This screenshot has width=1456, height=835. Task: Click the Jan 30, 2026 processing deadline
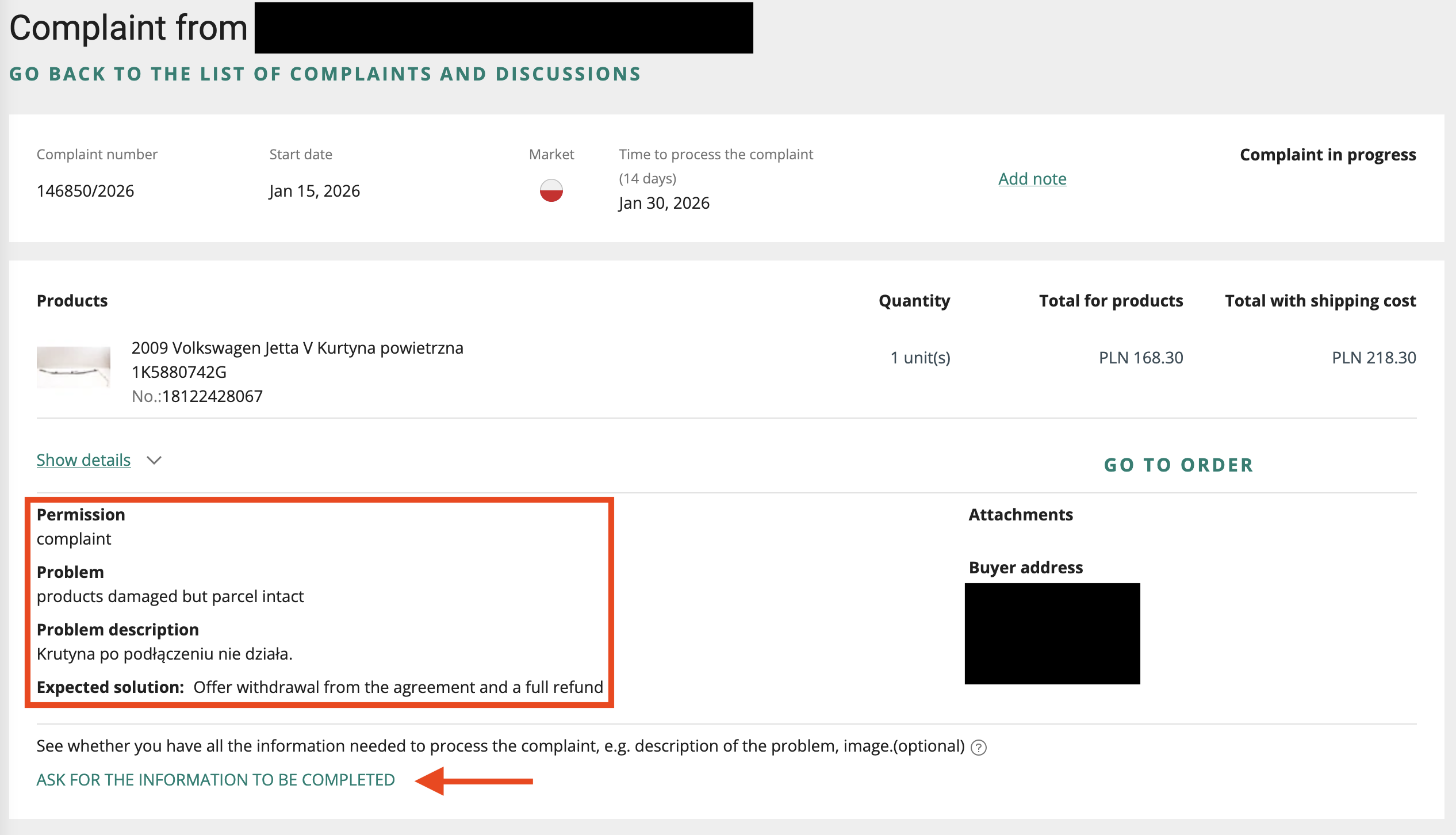point(664,203)
